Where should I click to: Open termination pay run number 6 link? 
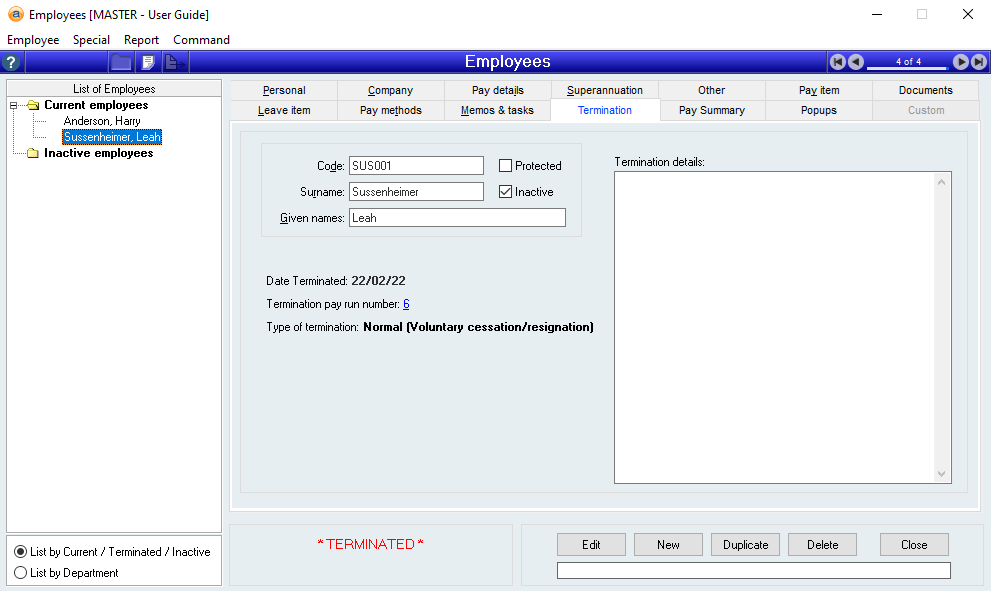point(406,304)
